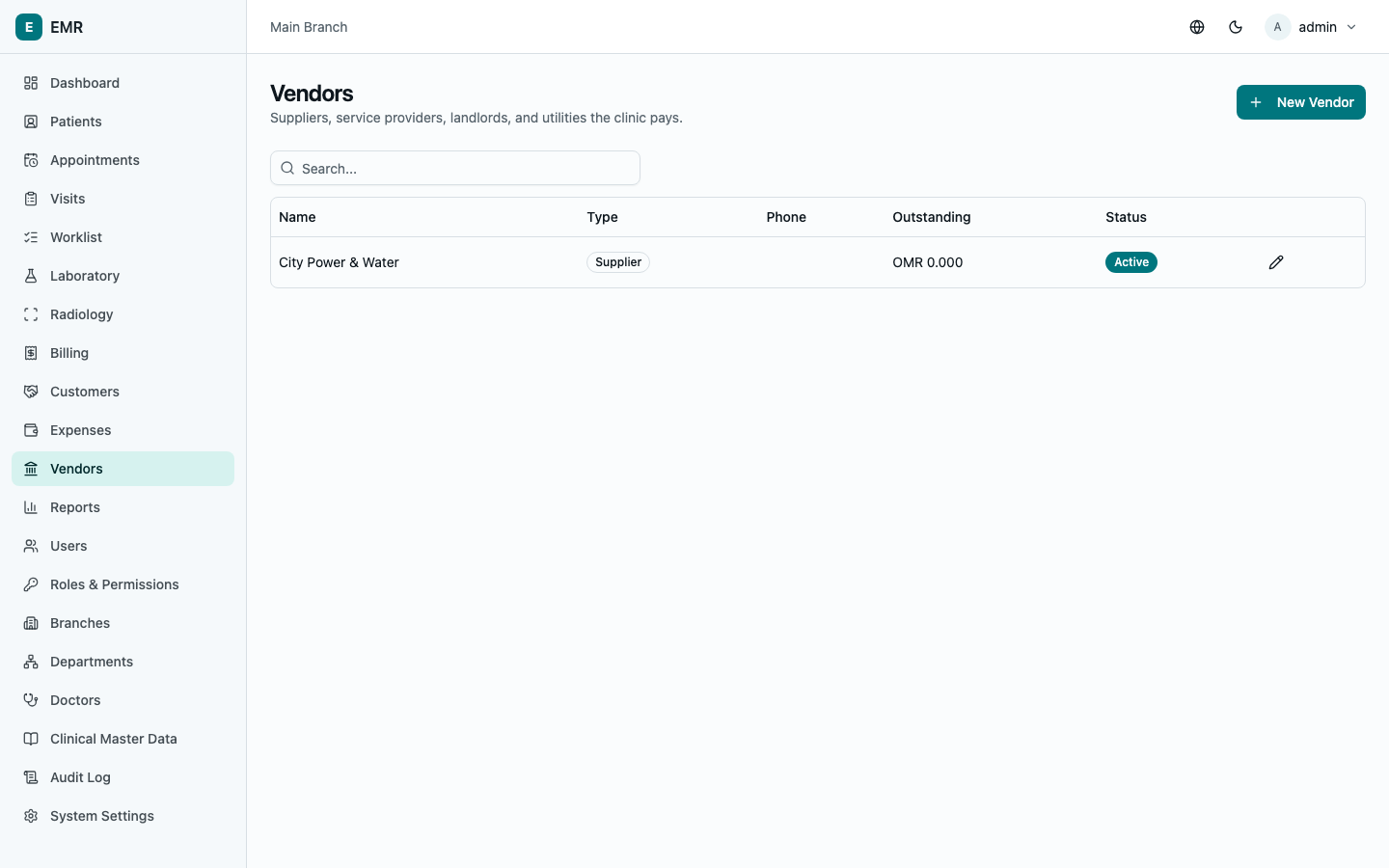The width and height of the screenshot is (1389, 868).
Task: Click the Main Branch header label
Action: click(x=309, y=27)
